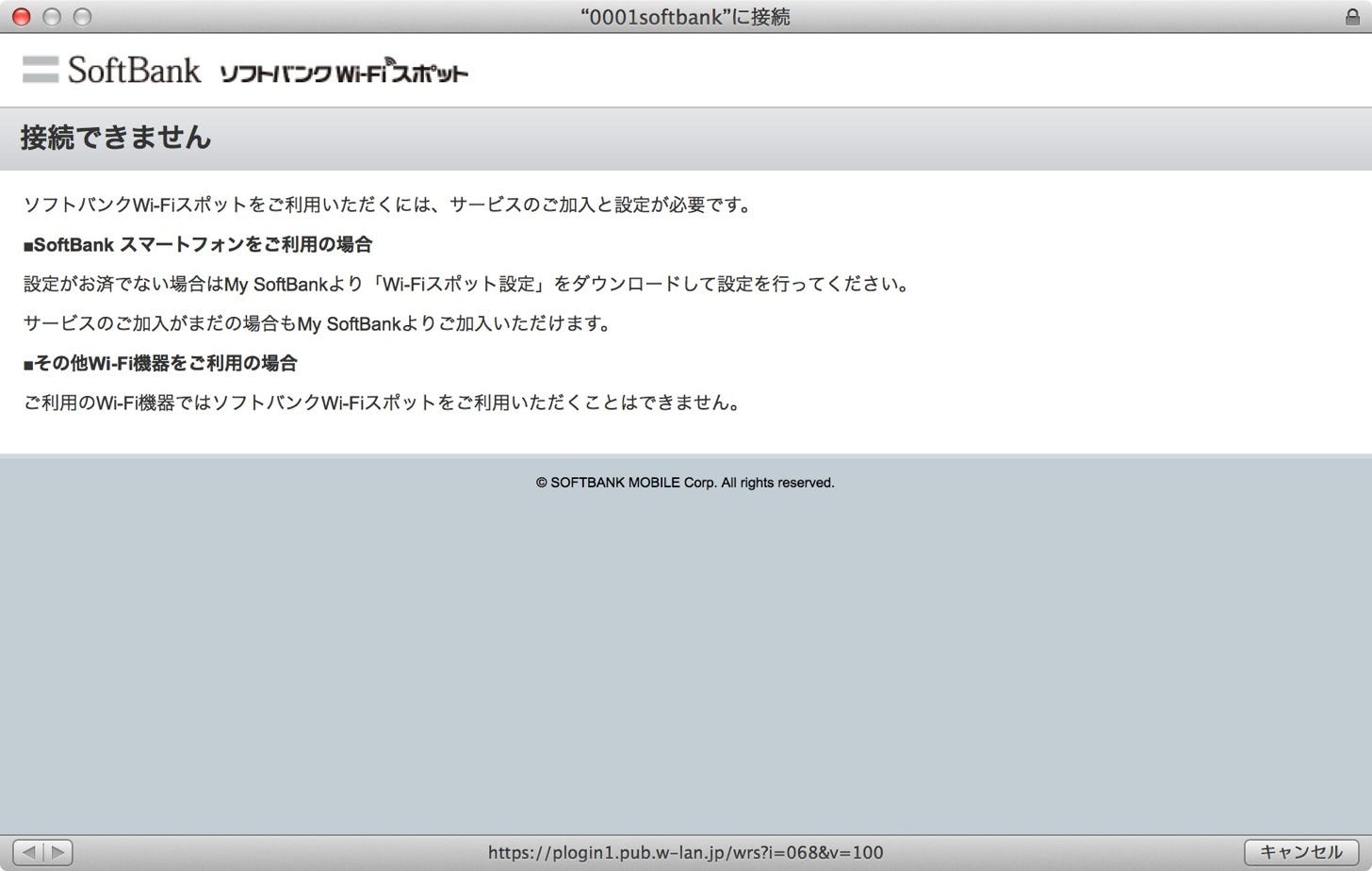1372x871 pixels.
Task: Select the SoftBank スマートフォン section heading
Action: click(x=197, y=244)
